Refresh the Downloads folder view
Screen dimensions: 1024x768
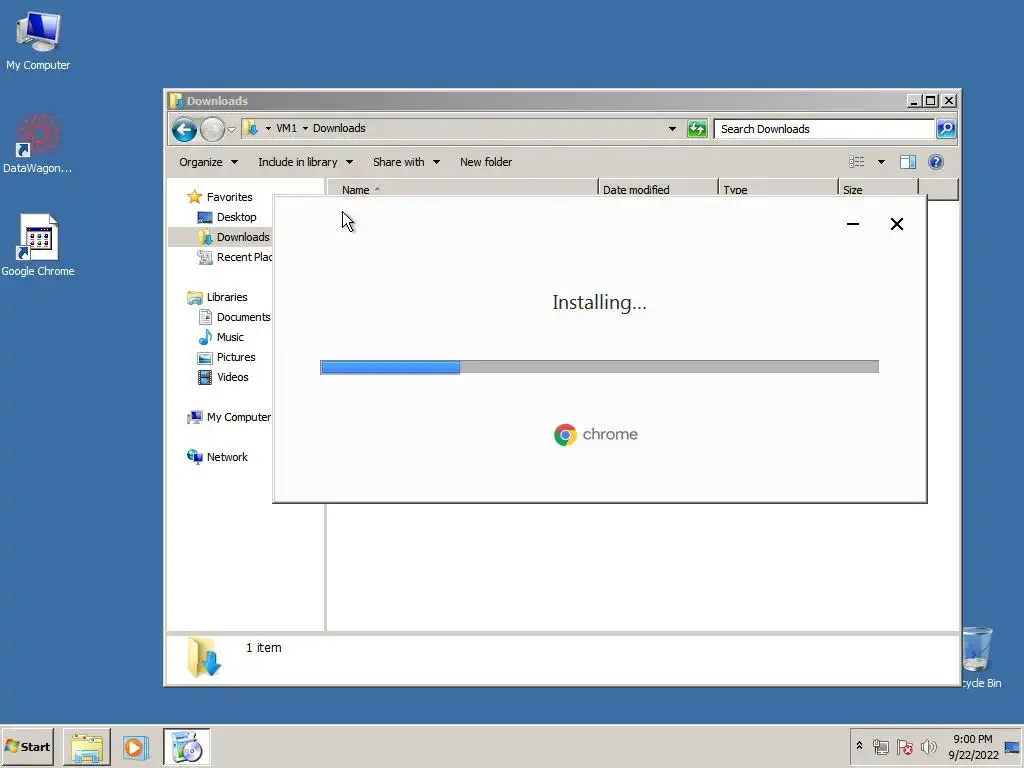coord(697,129)
